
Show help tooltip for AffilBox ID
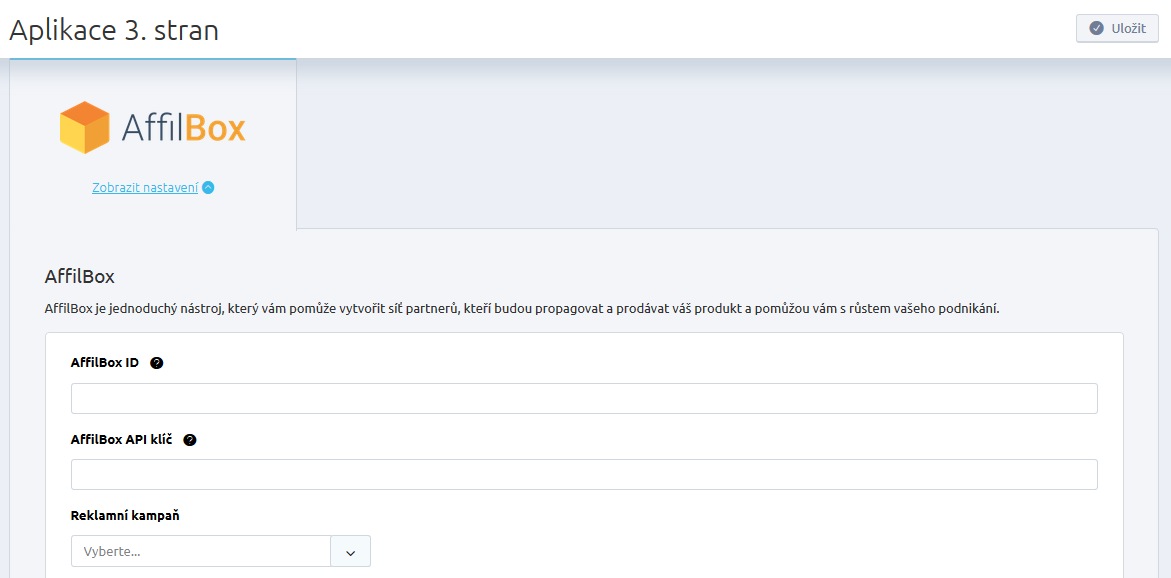pyautogui.click(x=156, y=364)
